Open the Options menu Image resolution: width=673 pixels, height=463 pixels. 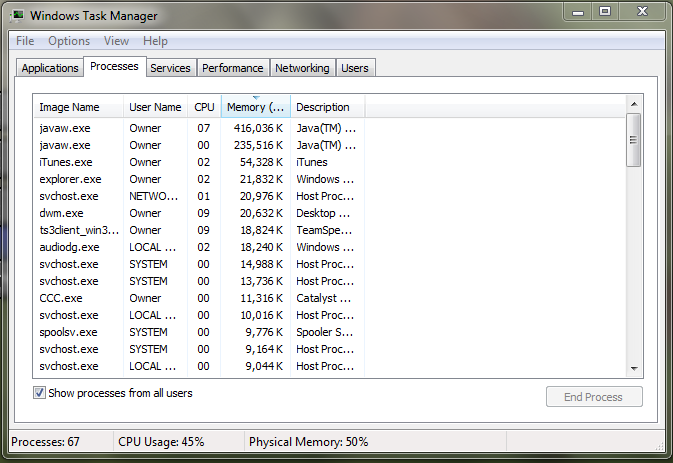[69, 41]
